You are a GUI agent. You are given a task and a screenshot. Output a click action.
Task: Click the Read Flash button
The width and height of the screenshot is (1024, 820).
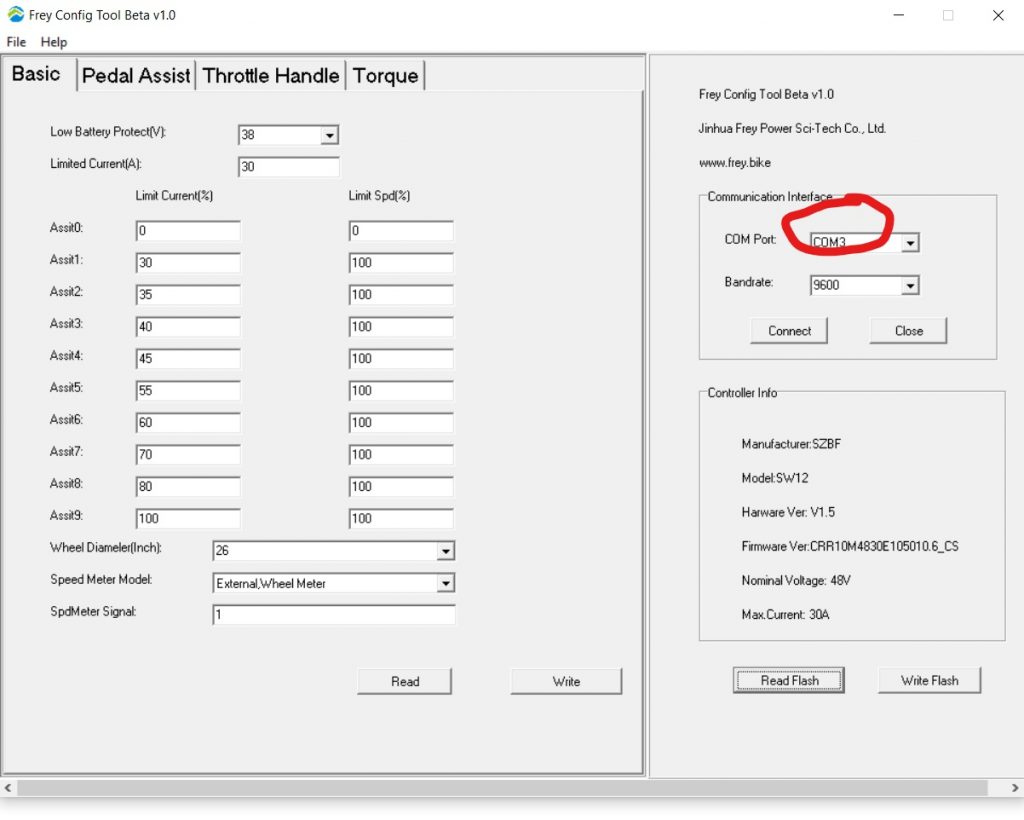[789, 680]
